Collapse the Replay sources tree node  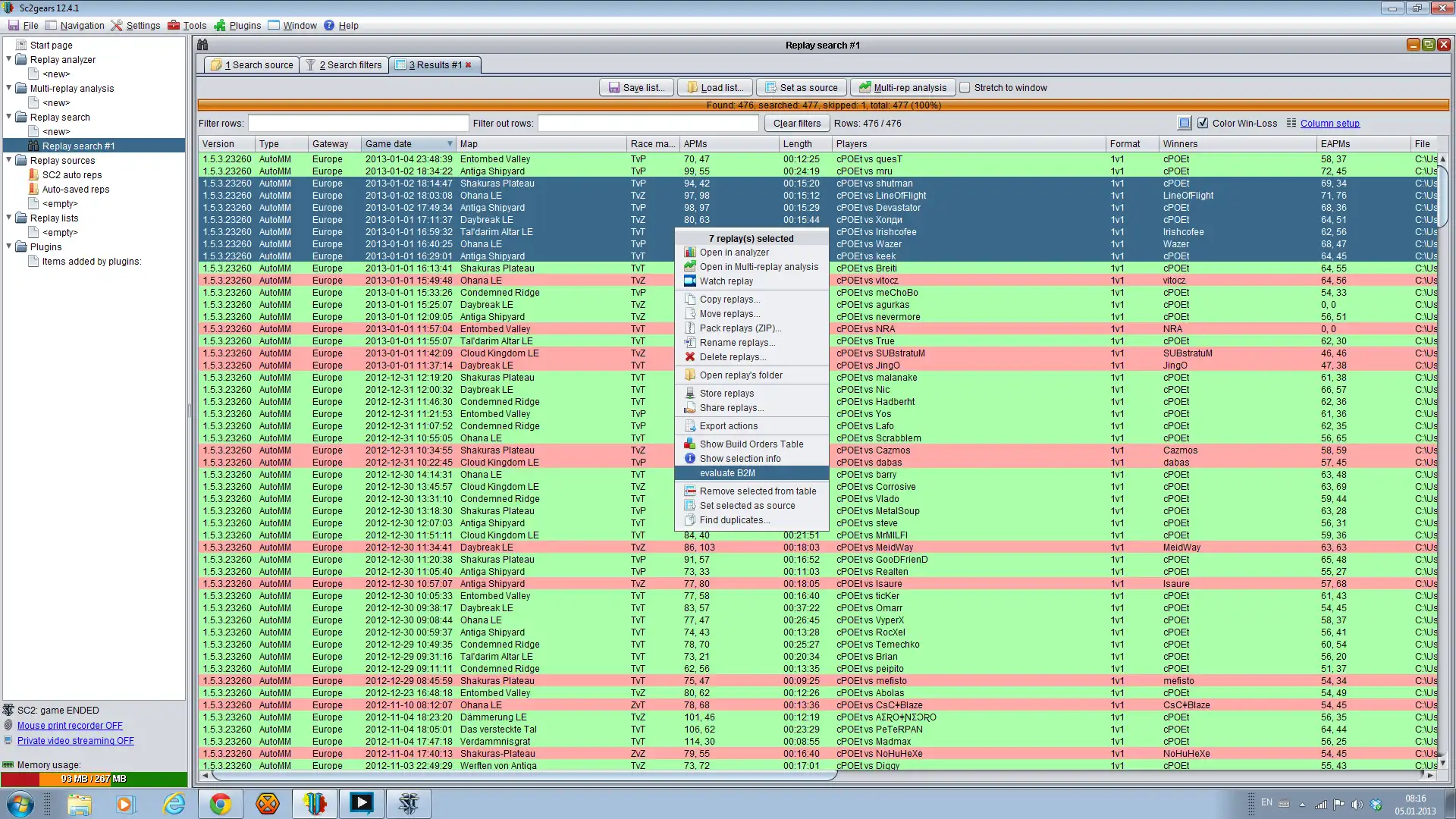click(x=9, y=160)
